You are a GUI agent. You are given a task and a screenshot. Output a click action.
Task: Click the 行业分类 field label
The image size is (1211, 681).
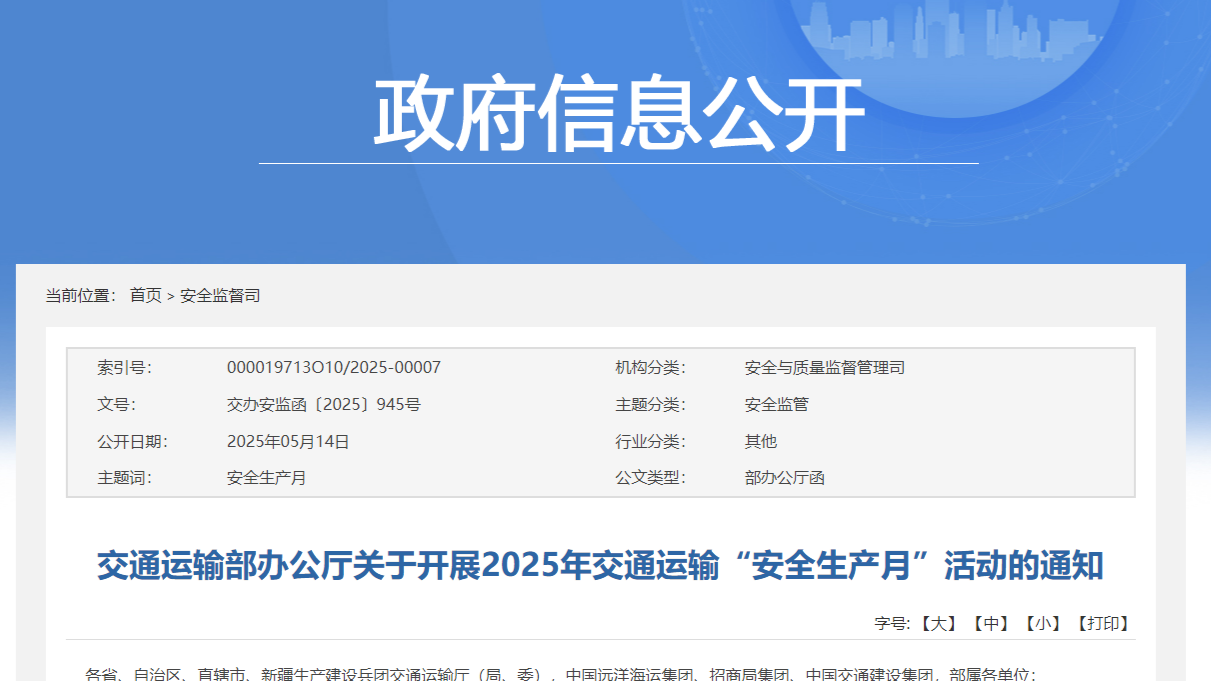point(650,441)
